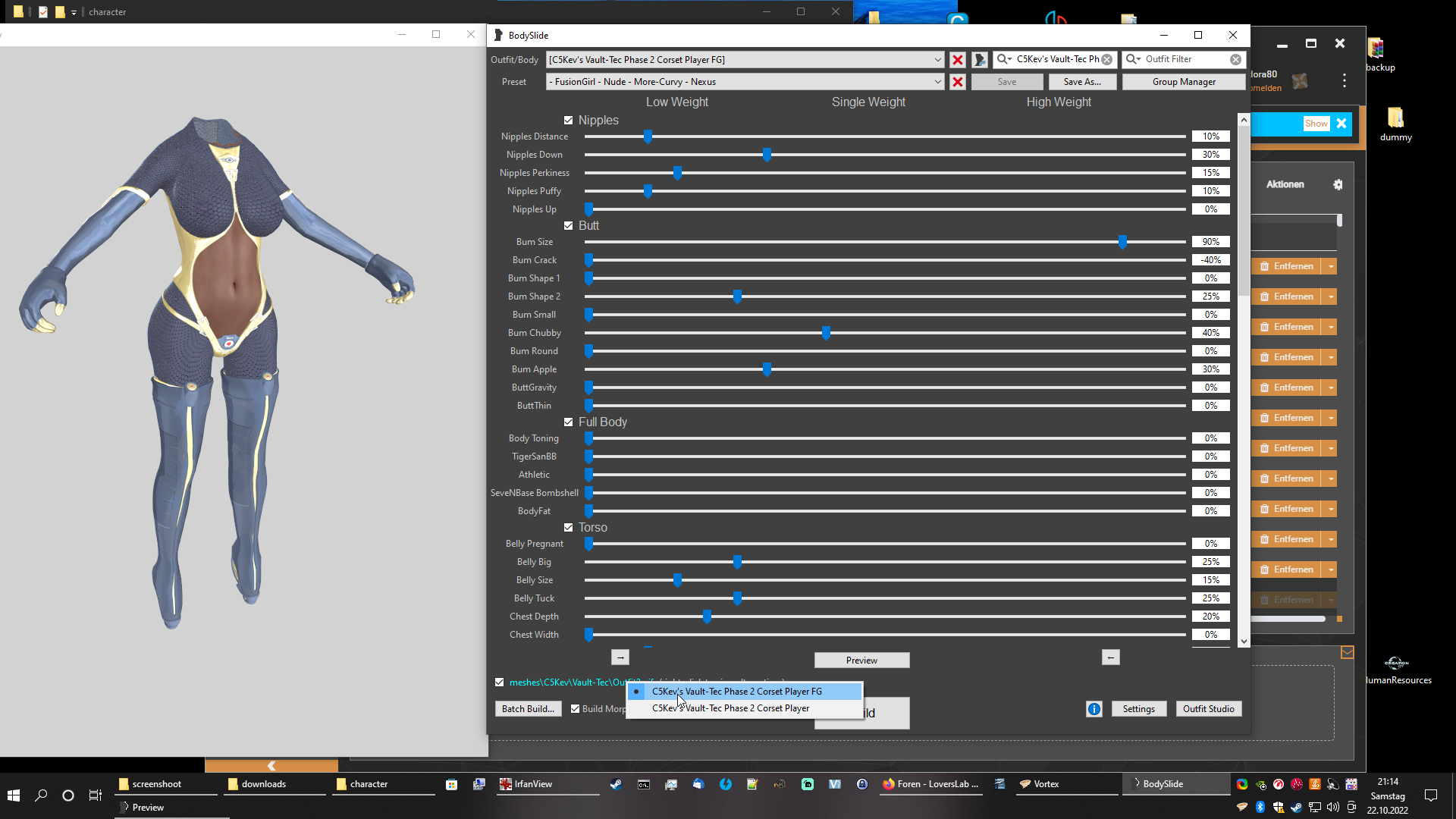Click the Nipples Down slider handle
Viewport: 1456px width, 819px height.
[767, 155]
